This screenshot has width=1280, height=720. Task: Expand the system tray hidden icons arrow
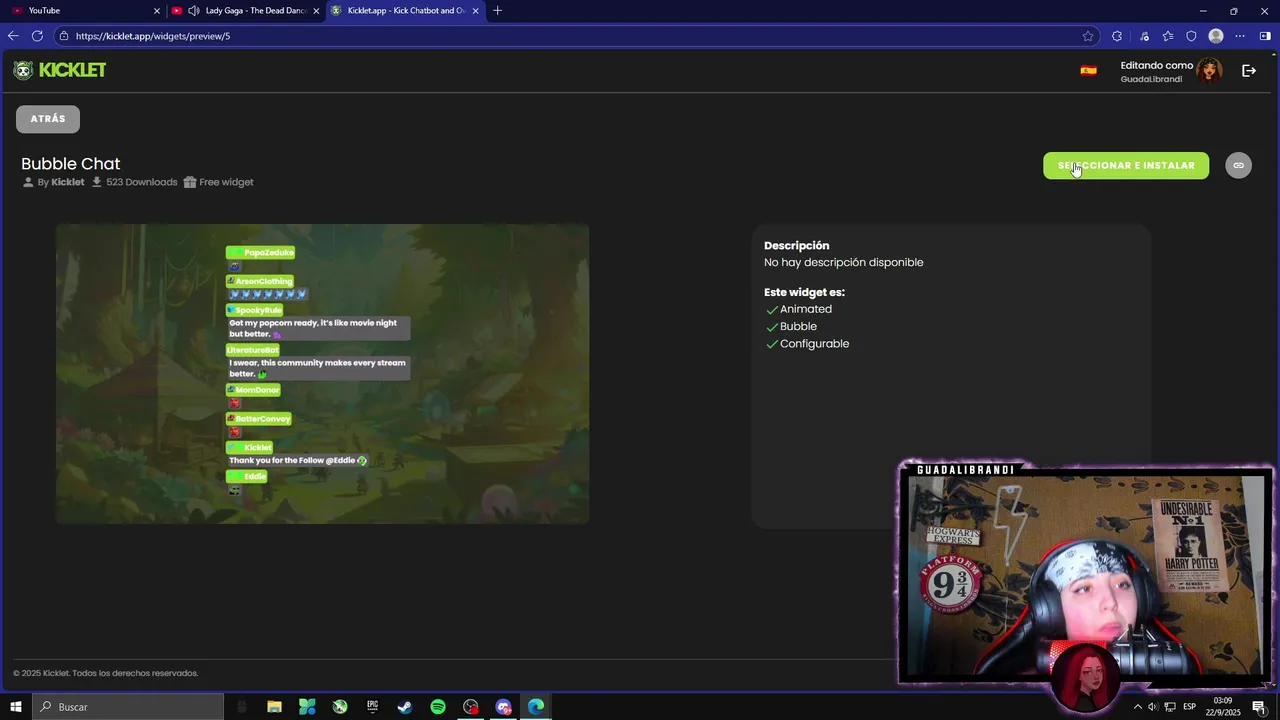[x=1137, y=707]
